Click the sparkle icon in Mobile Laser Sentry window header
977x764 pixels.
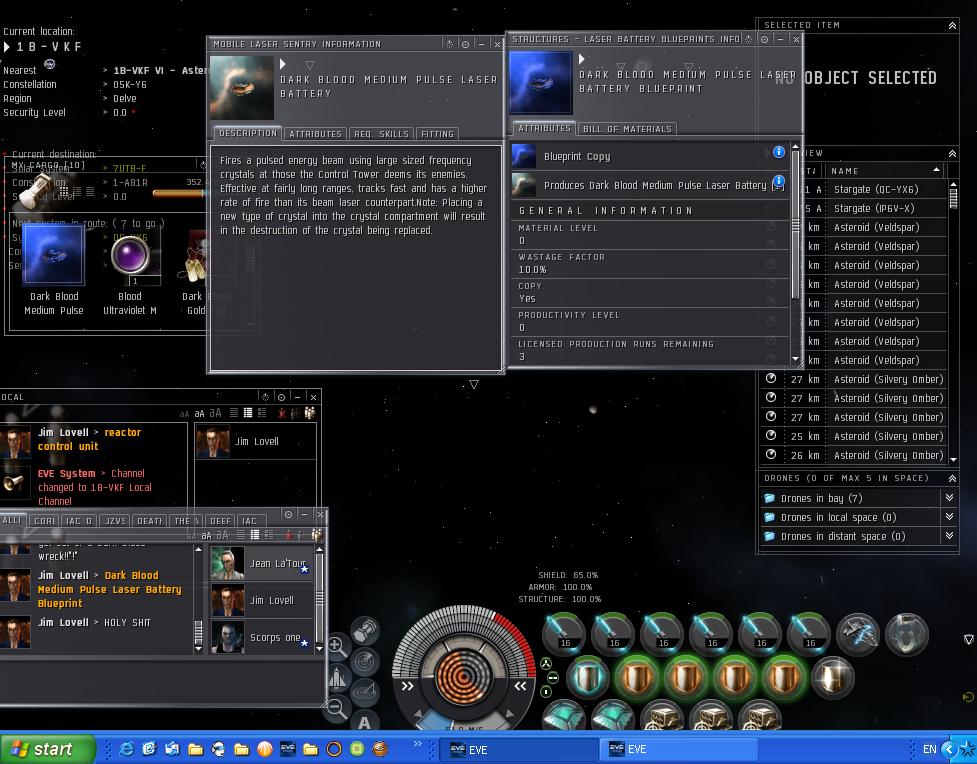tap(449, 44)
